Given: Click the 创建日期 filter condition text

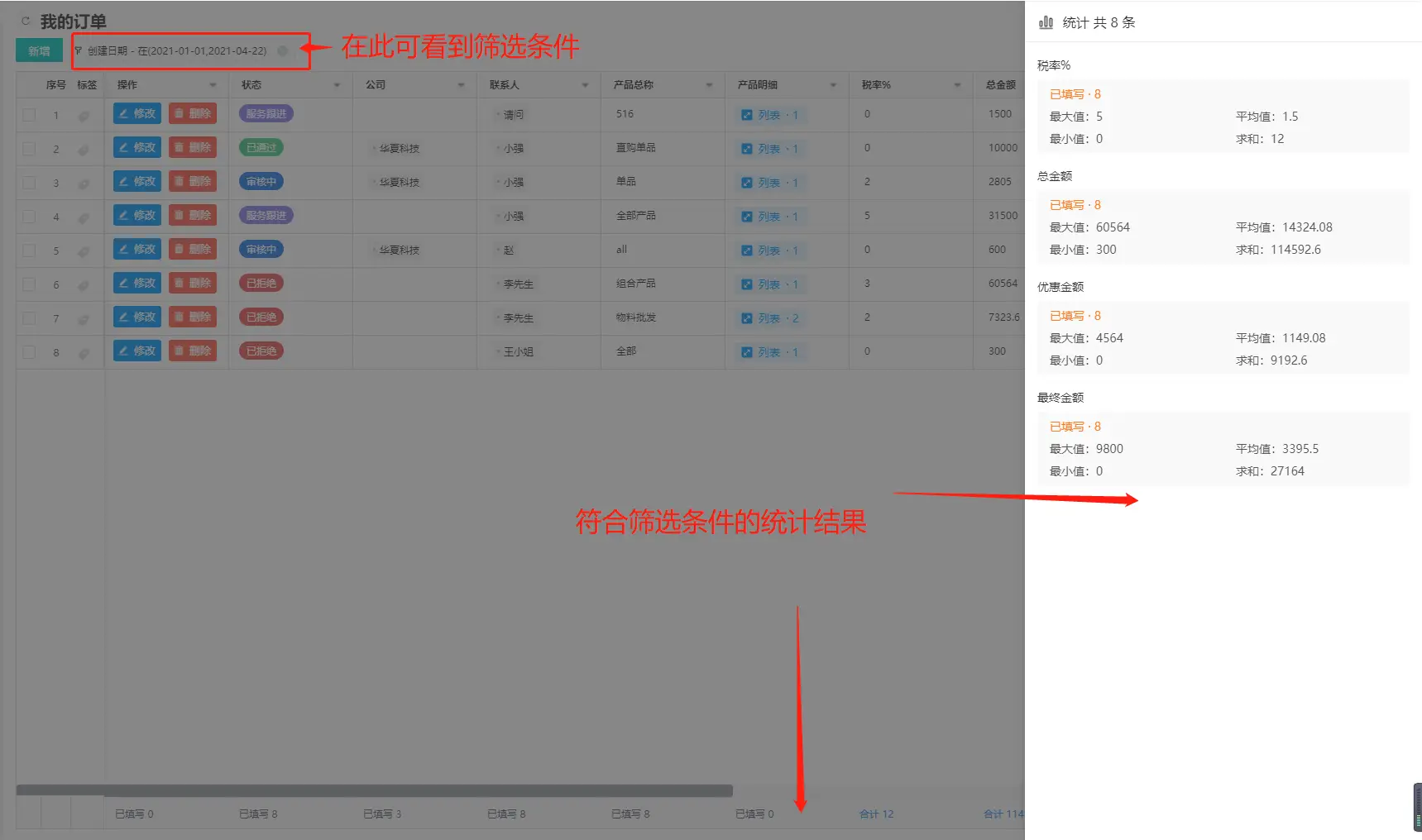Looking at the screenshot, I should tap(177, 51).
